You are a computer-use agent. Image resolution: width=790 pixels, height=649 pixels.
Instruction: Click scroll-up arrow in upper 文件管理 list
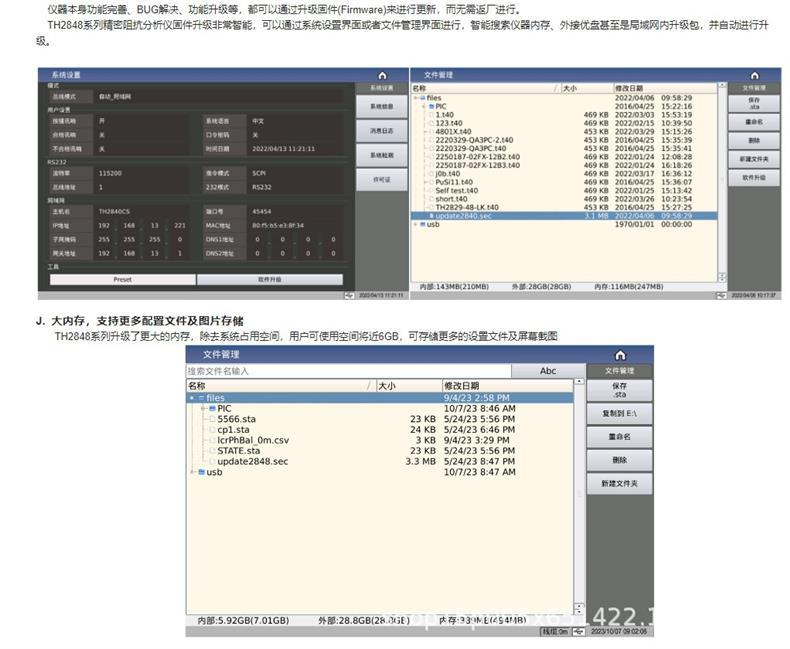pyautogui.click(x=722, y=86)
